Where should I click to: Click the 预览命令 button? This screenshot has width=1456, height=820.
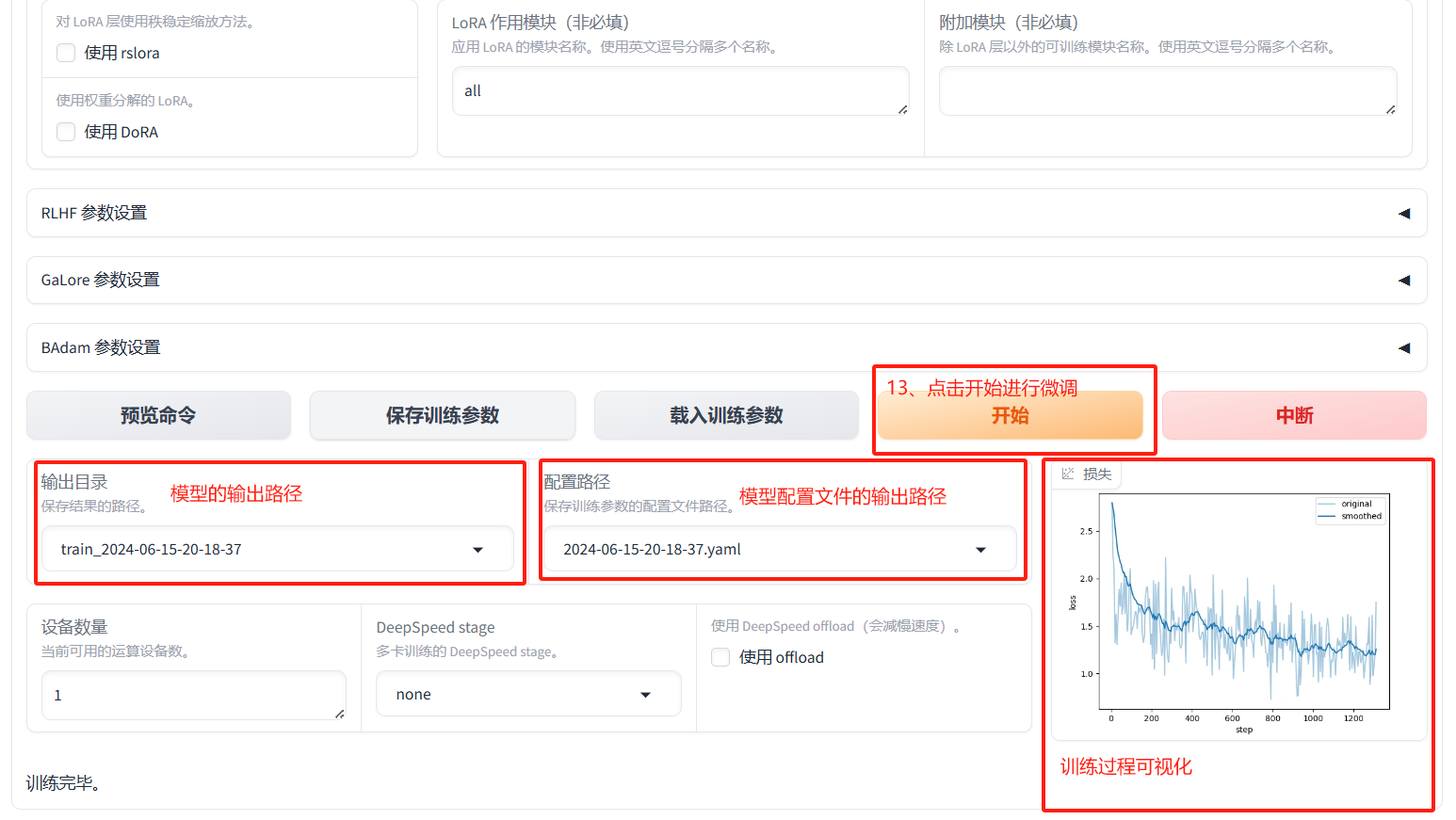point(158,414)
